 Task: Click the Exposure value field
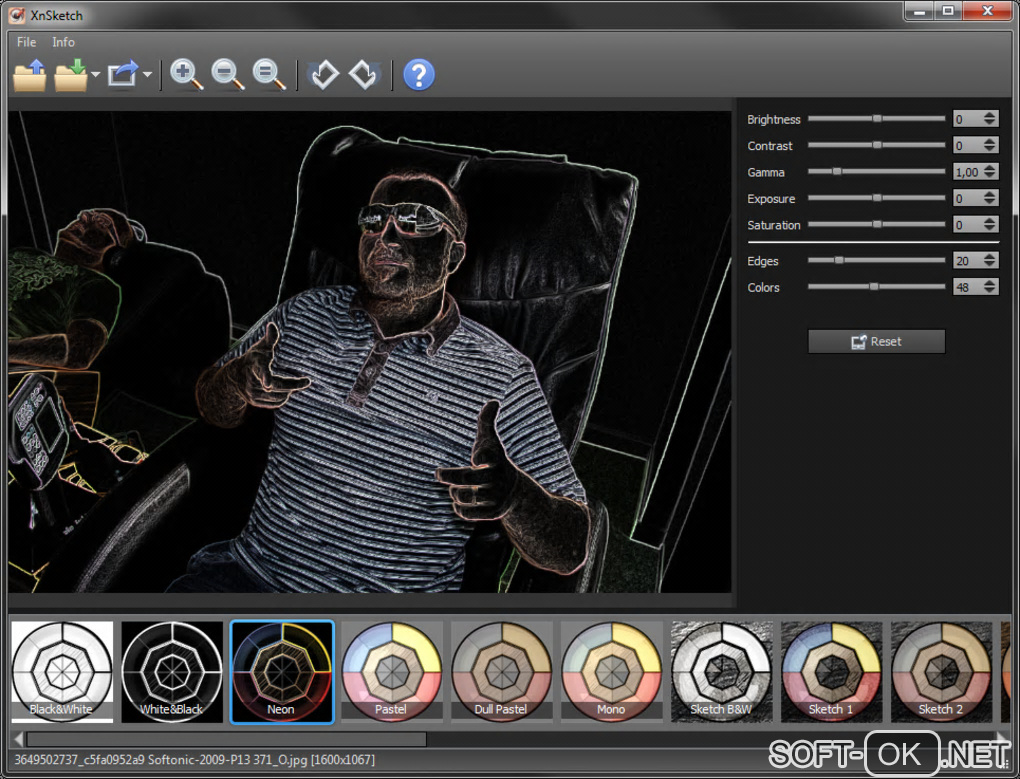click(x=967, y=198)
